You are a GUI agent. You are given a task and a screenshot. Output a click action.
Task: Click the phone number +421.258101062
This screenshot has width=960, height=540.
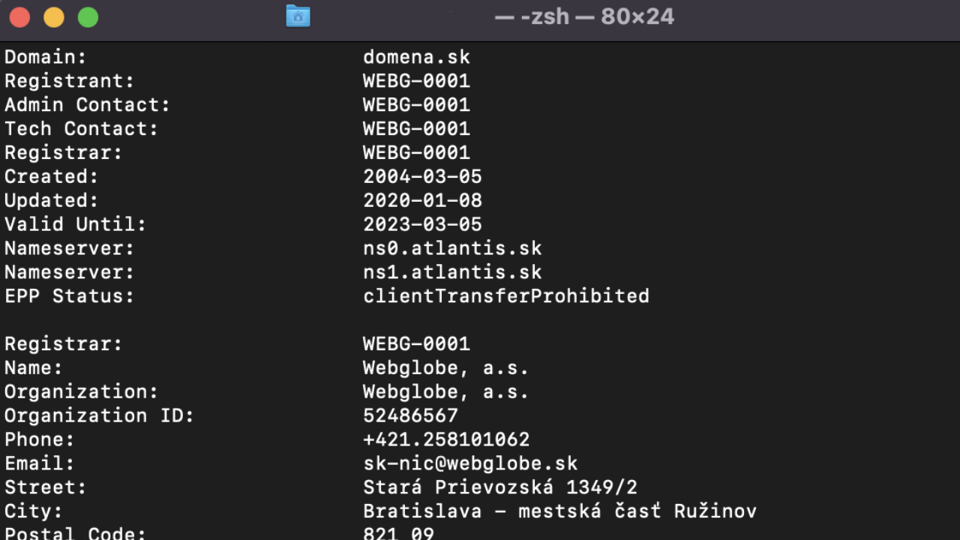[x=446, y=440]
